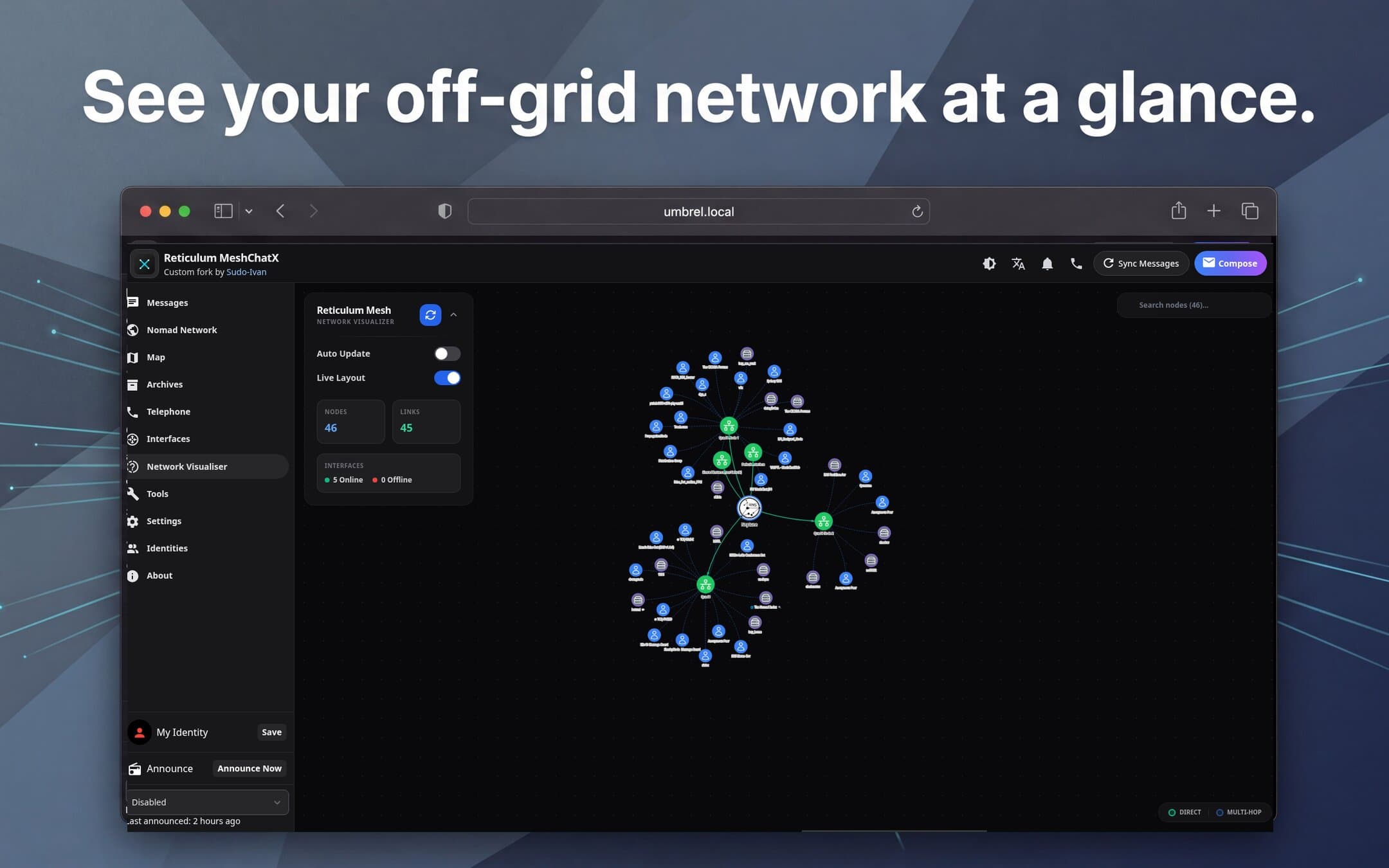Open the browser share icon
The height and width of the screenshot is (868, 1389).
1178,210
